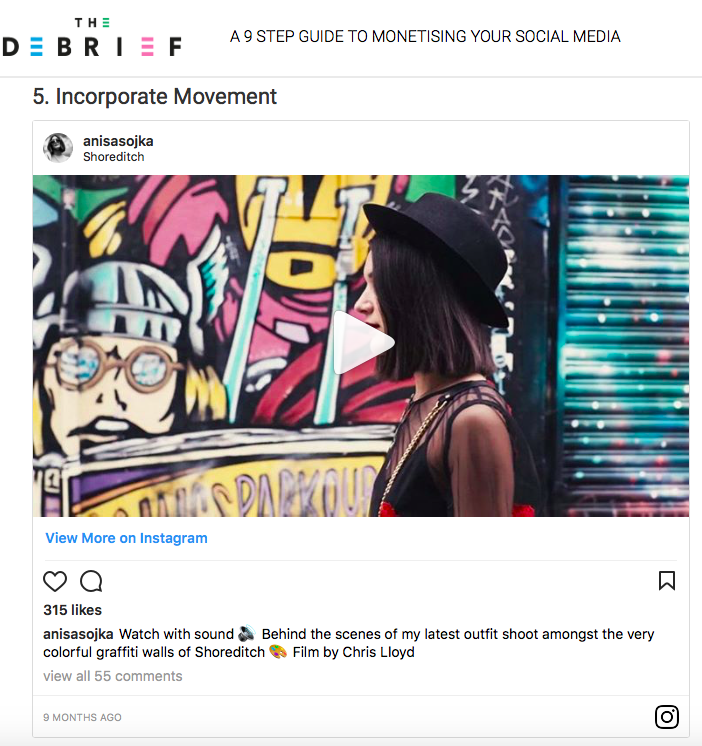Open the Shoreditch location link
The image size is (702, 746).
(x=114, y=157)
